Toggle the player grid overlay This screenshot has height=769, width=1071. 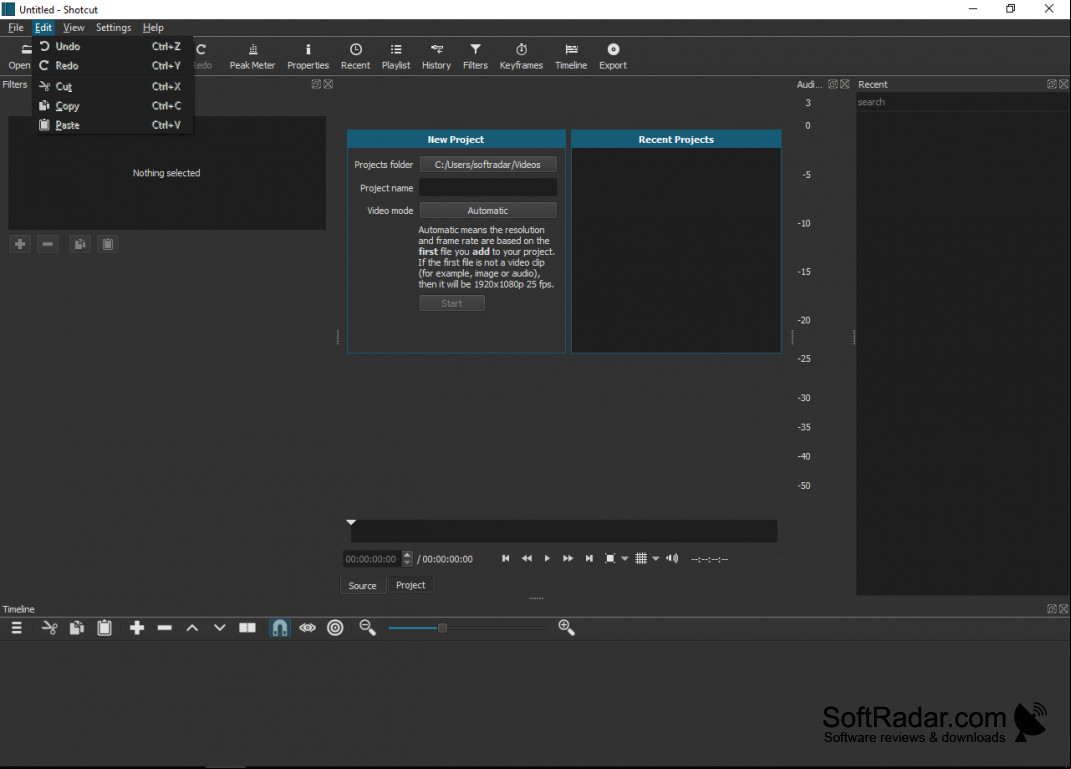point(641,559)
